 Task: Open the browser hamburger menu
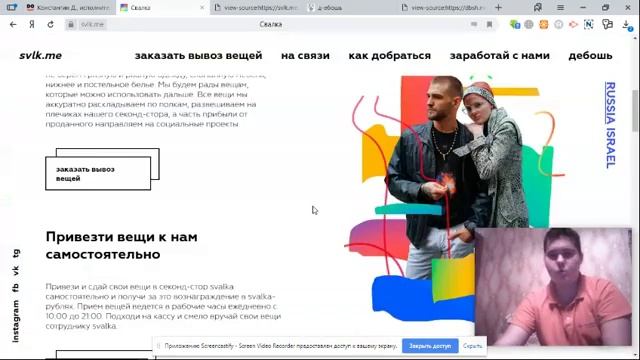pyautogui.click(x=560, y=7)
